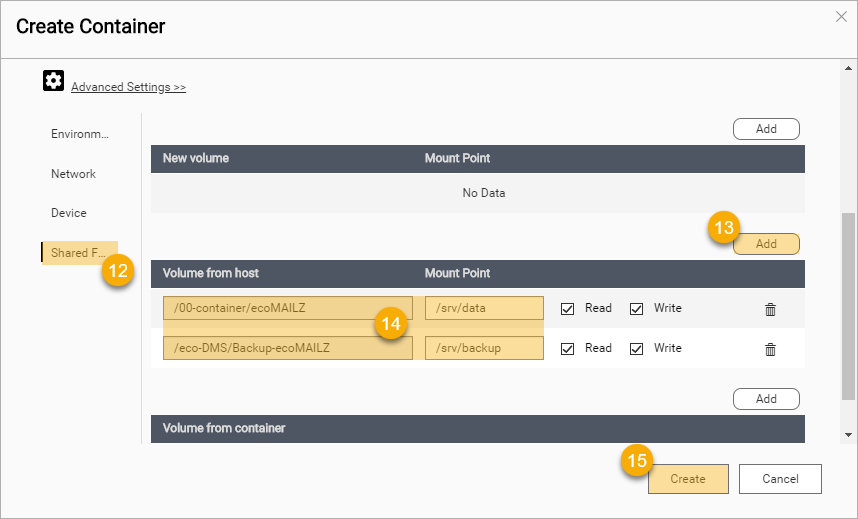Click the 'Volume from host' column header

pos(211,273)
